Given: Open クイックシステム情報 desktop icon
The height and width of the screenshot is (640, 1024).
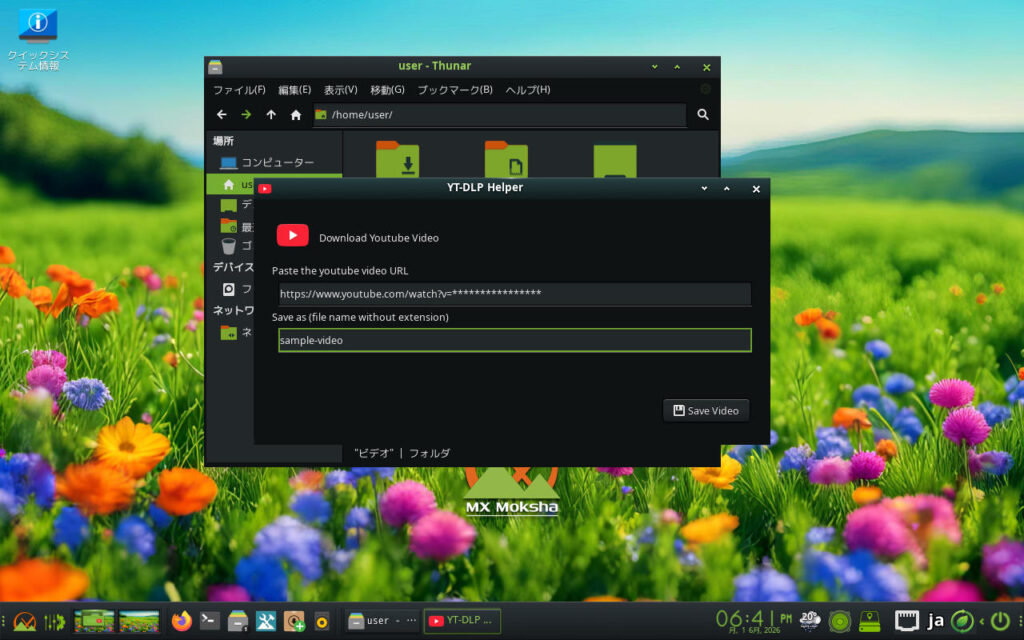Looking at the screenshot, I should (x=38, y=39).
